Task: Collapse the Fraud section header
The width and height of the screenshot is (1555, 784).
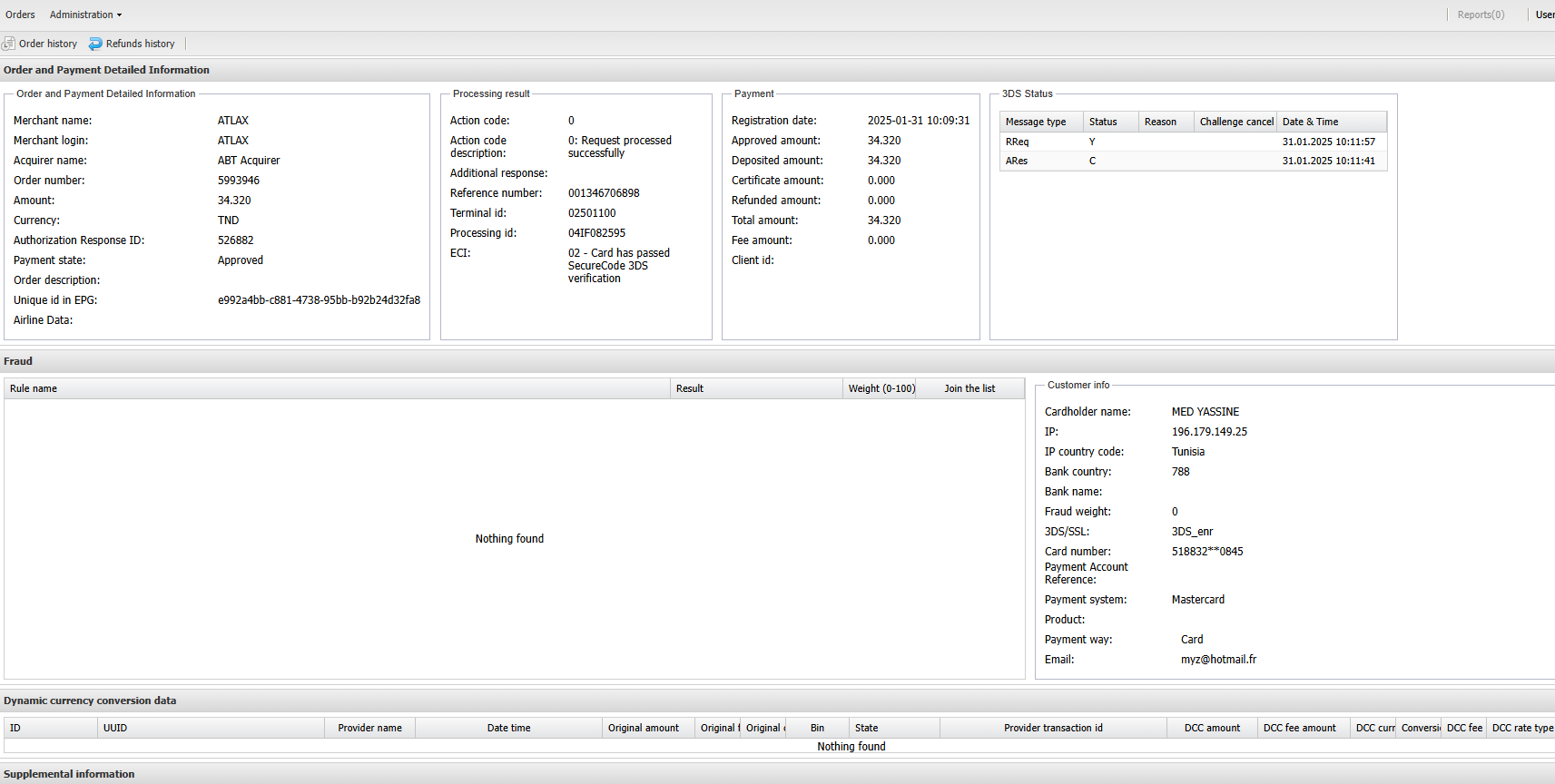Action: tap(18, 361)
